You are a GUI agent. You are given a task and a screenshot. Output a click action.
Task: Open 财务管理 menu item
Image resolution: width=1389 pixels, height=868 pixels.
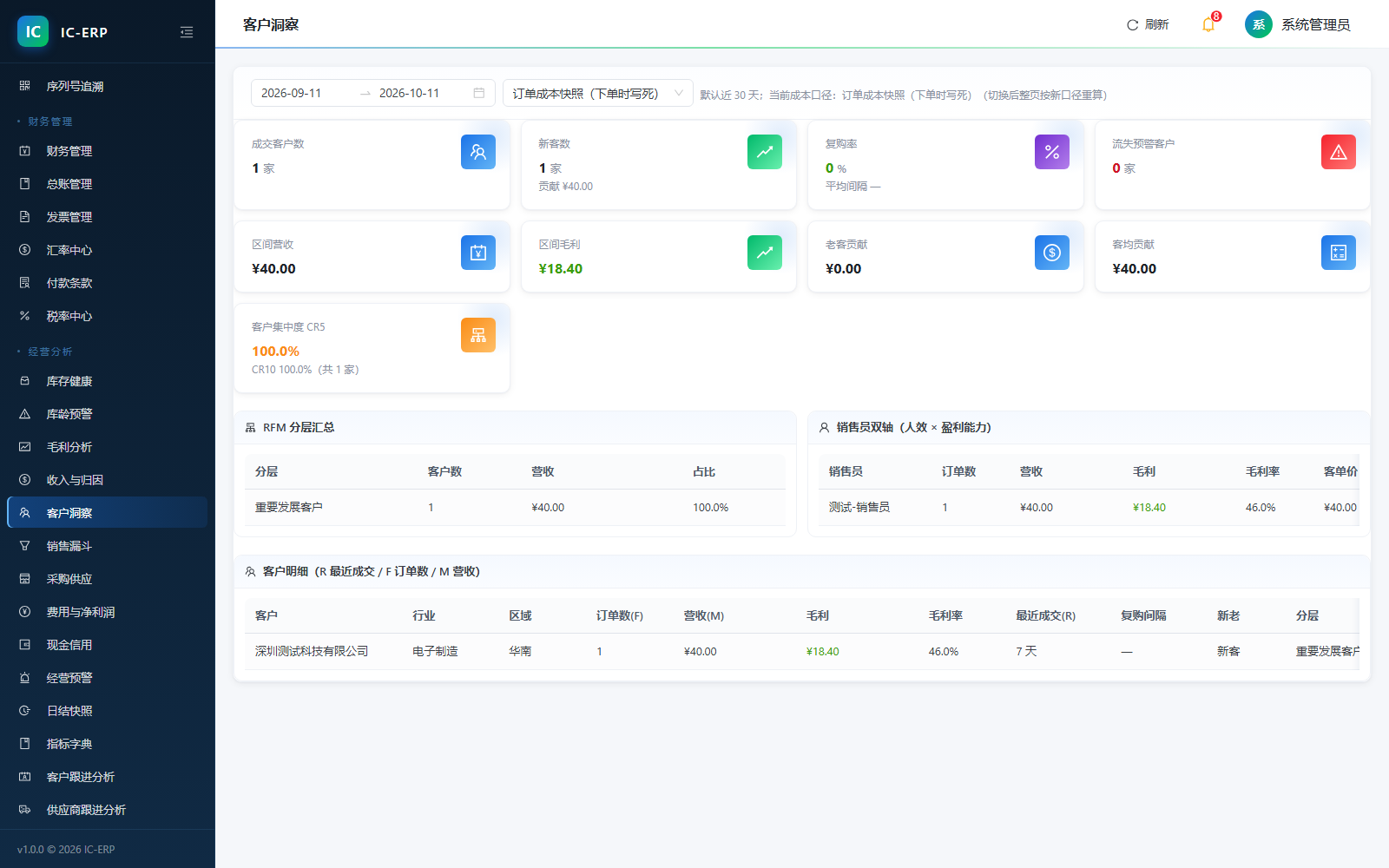coord(108,151)
